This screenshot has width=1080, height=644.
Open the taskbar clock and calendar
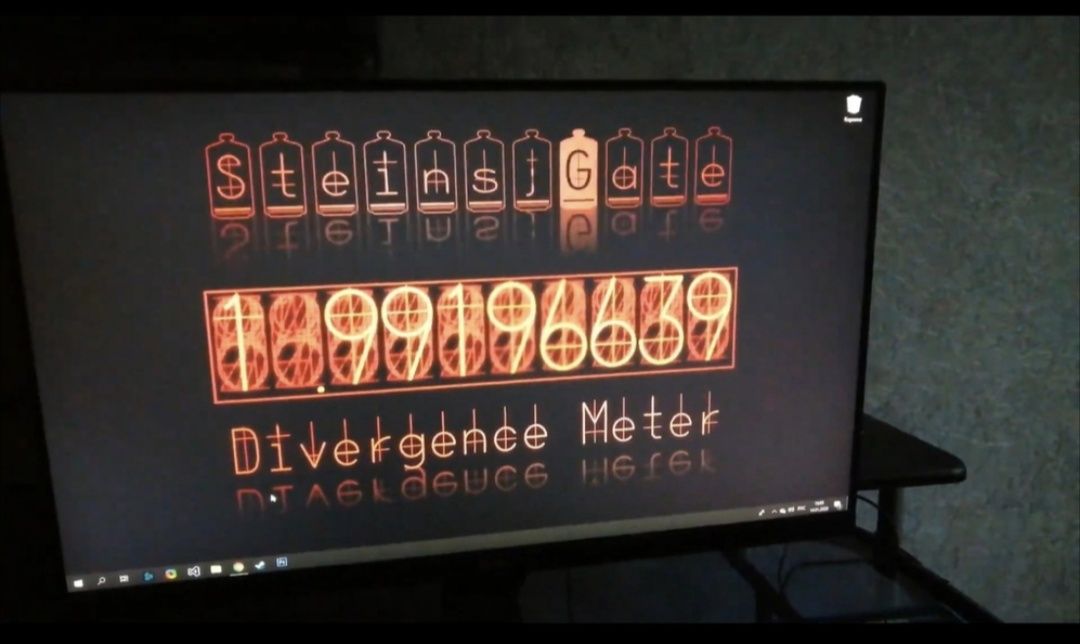click(x=820, y=506)
